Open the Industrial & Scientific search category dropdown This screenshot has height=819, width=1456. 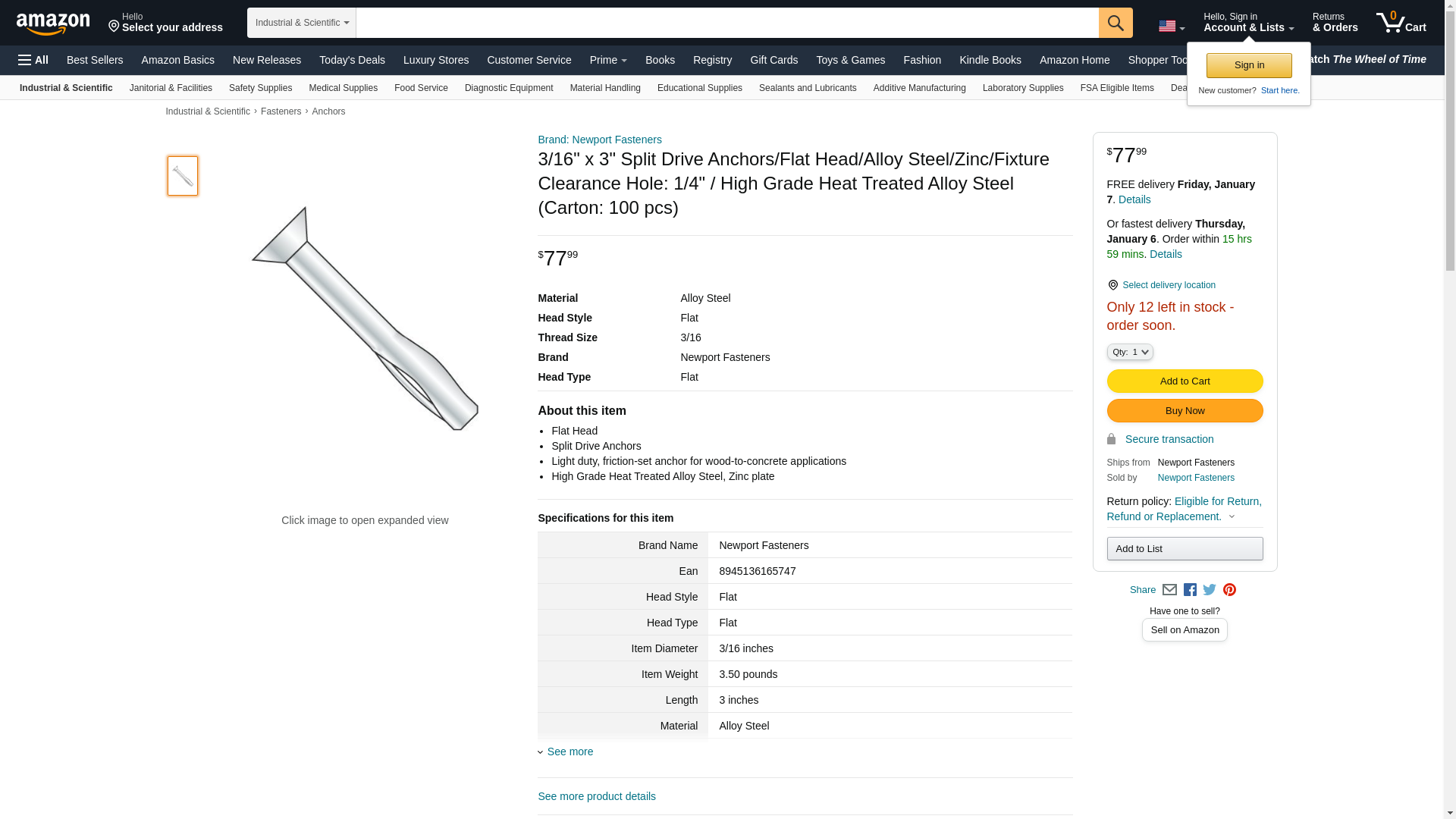pos(301,23)
